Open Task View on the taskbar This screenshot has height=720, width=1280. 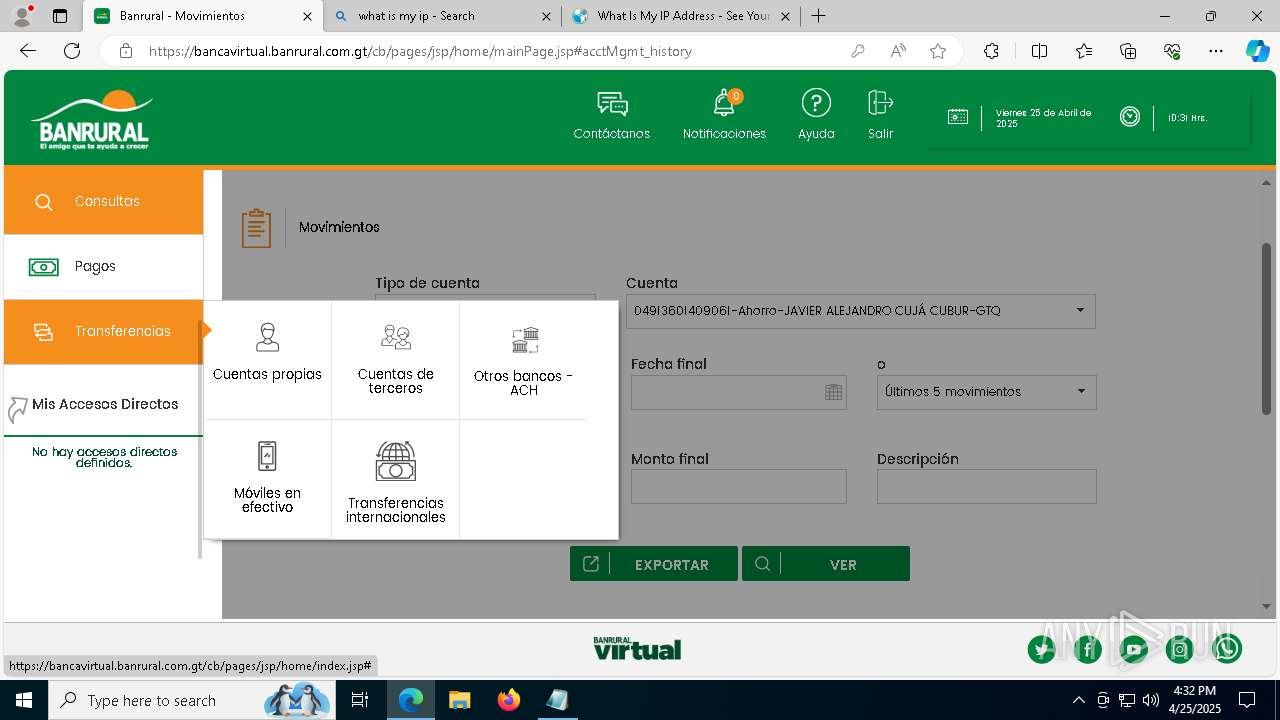[x=361, y=700]
